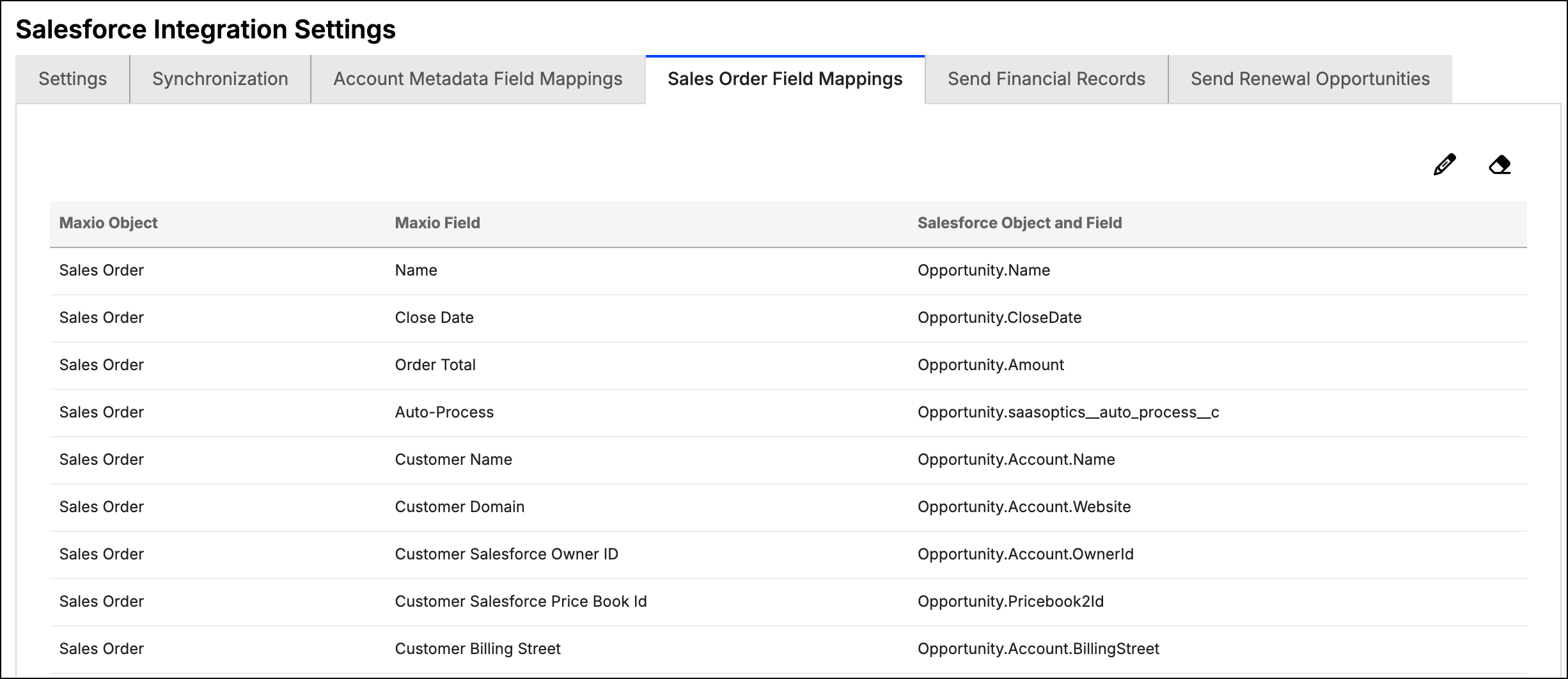Click the Opportunity.Name mapping value
This screenshot has height=679, width=1568.
point(984,270)
